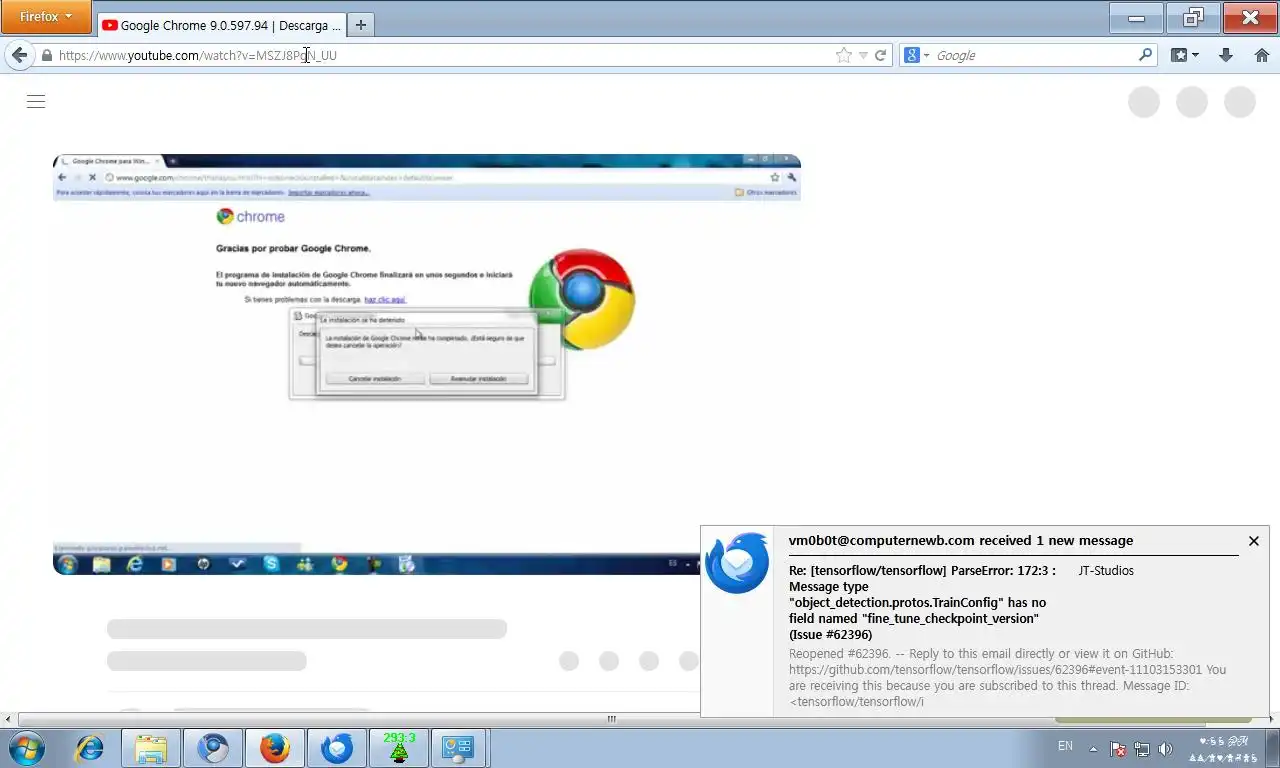The width and height of the screenshot is (1280, 768).
Task: Click the network tray icon
Action: (1142, 749)
